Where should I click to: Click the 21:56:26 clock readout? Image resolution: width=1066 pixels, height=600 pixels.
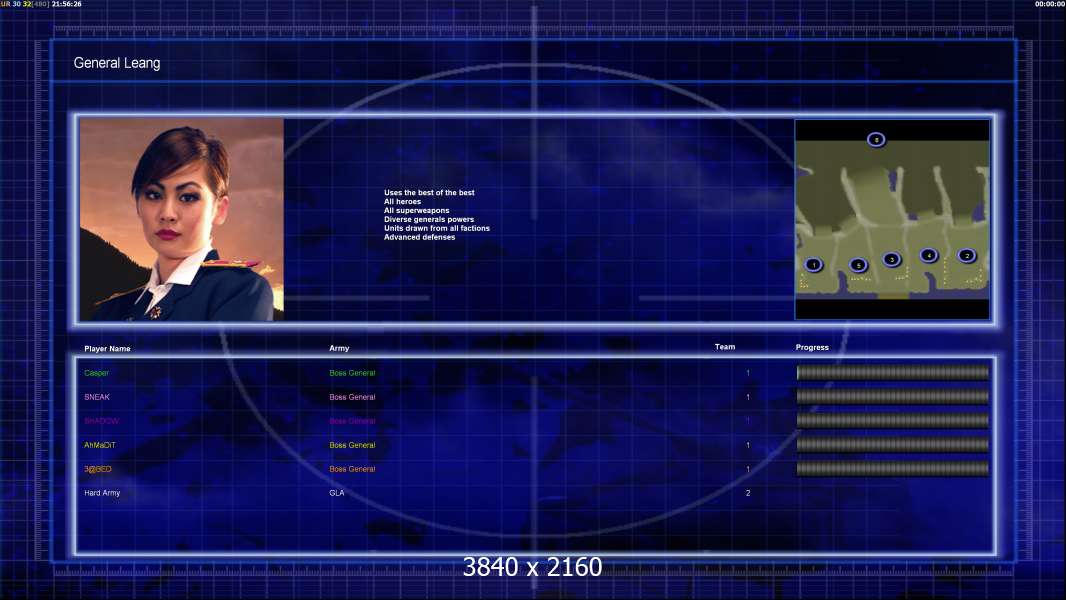tap(67, 4)
